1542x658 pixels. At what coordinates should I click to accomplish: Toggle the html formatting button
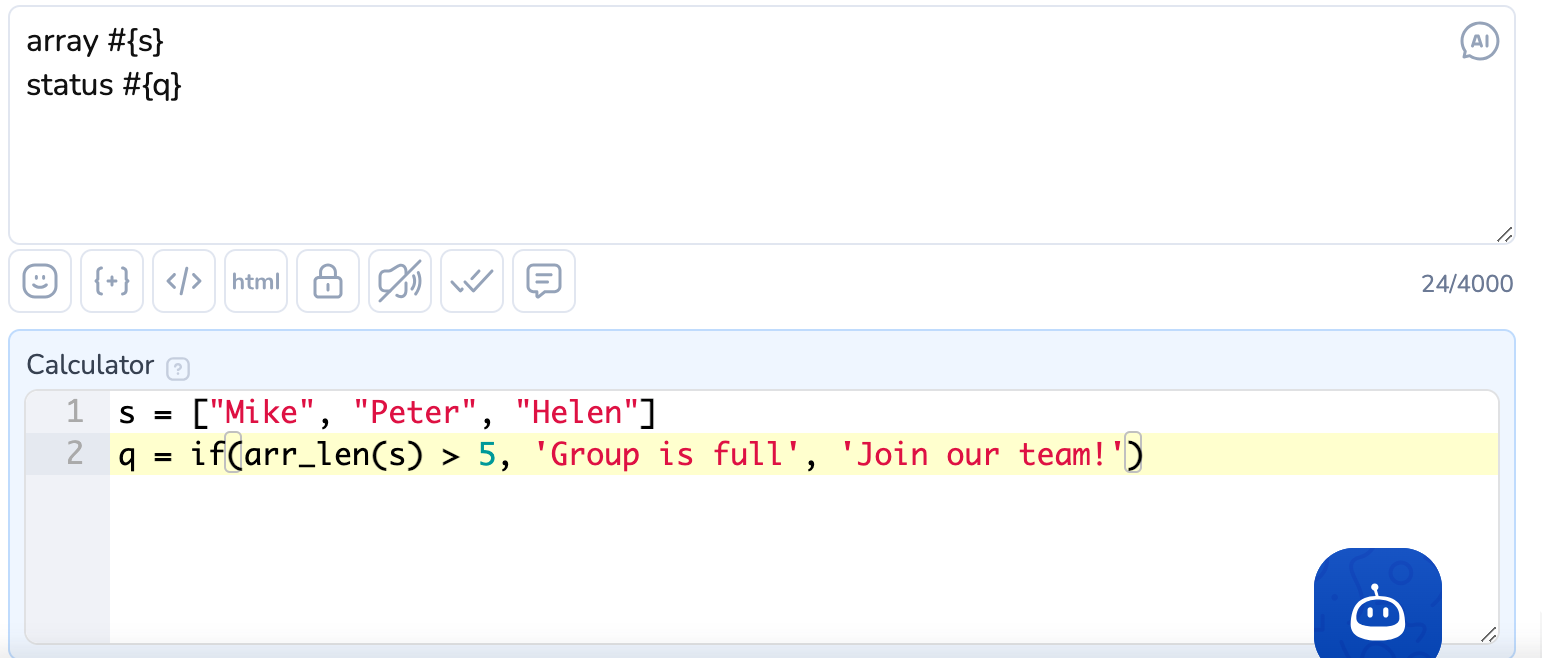256,281
